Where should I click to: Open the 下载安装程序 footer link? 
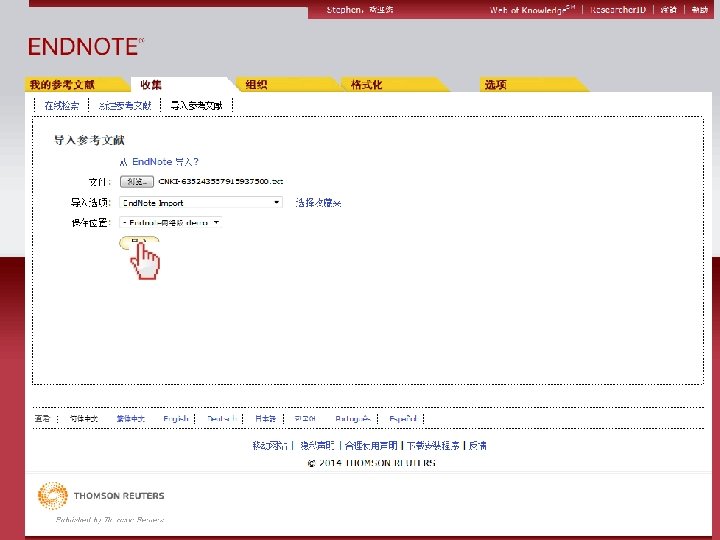click(x=433, y=445)
